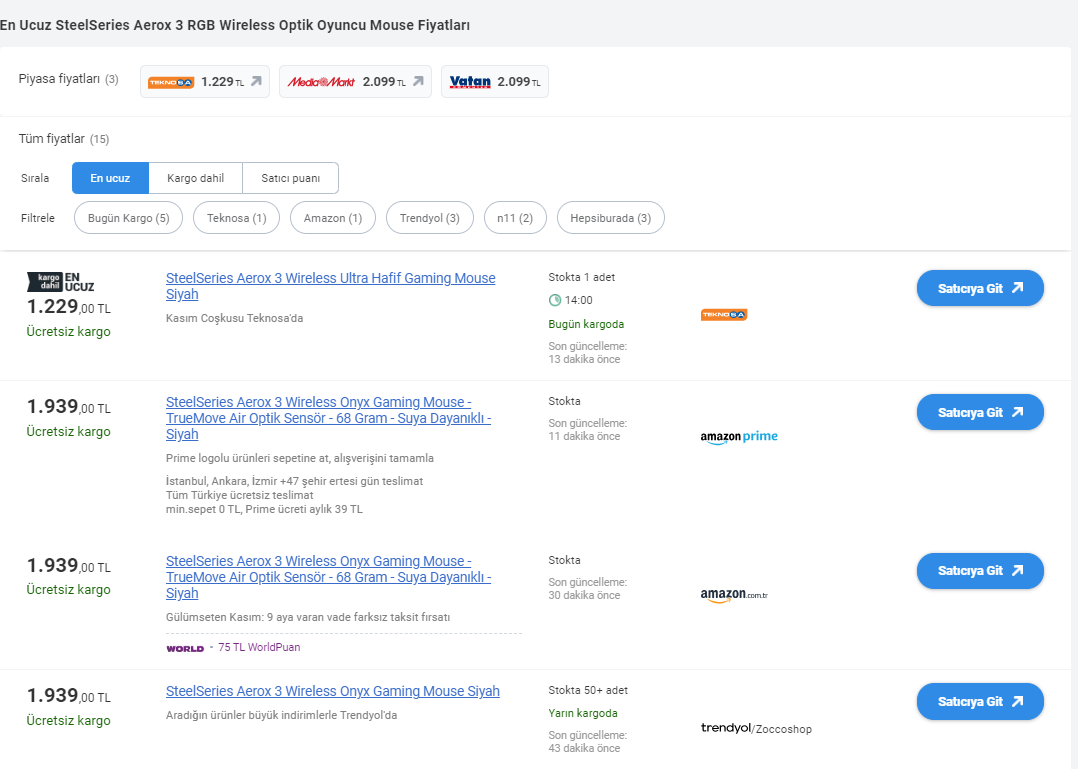Click the Vatan logo in the market prices row
This screenshot has height=769, width=1078.
pyautogui.click(x=470, y=82)
